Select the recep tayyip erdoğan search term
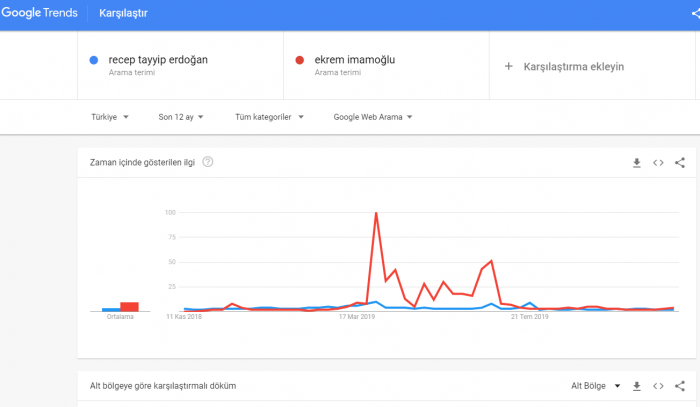 (158, 60)
